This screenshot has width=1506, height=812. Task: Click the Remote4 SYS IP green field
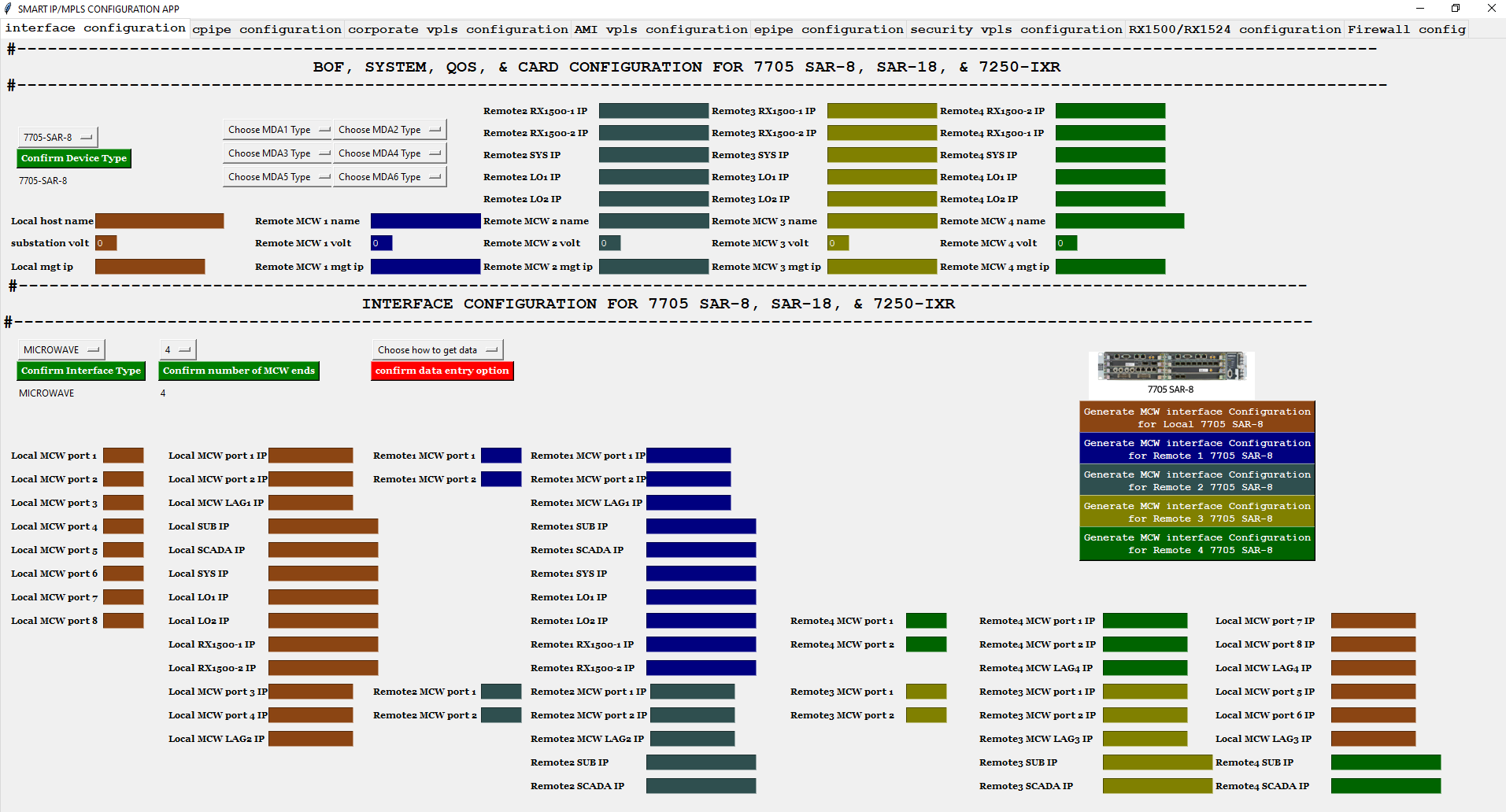click(1110, 155)
